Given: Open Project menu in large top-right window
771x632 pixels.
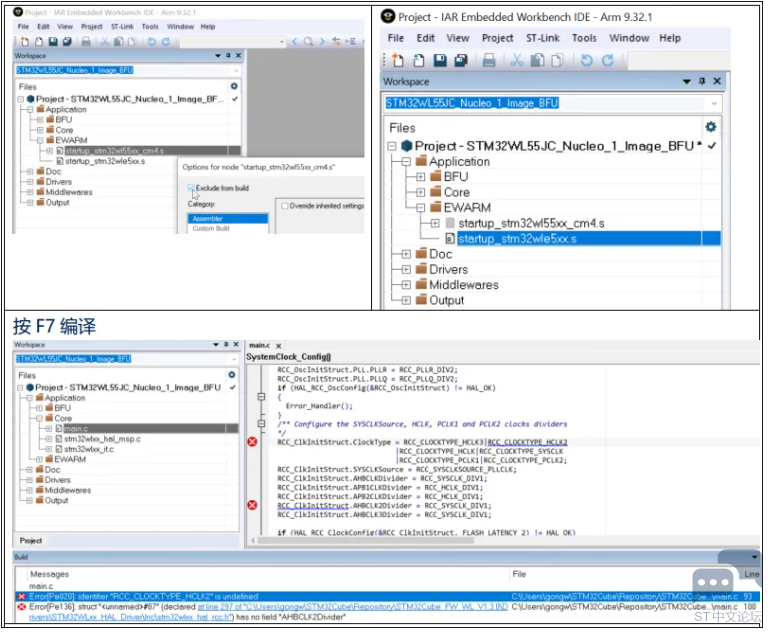Looking at the screenshot, I should [x=497, y=38].
